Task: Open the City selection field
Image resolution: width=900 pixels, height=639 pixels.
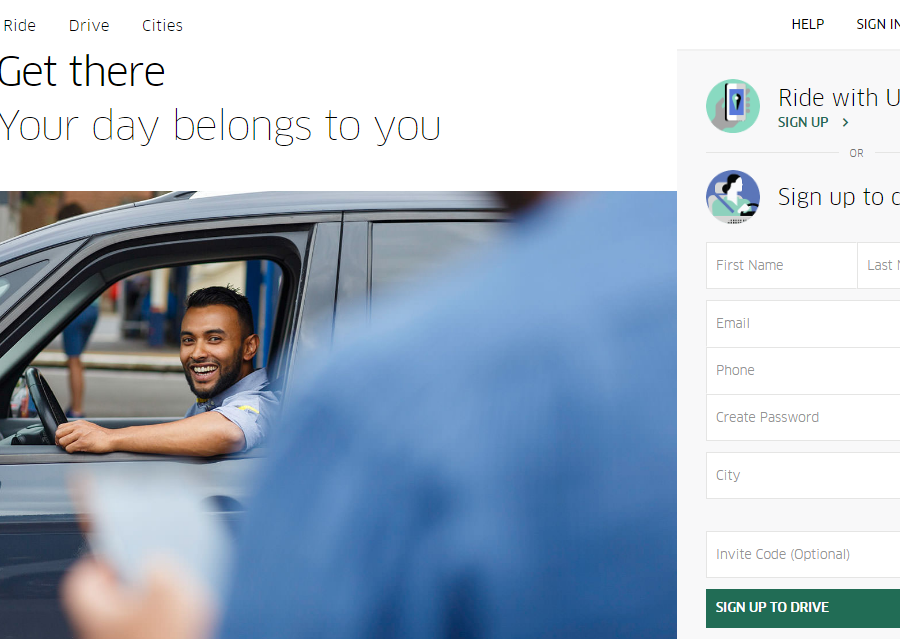Action: tap(803, 475)
